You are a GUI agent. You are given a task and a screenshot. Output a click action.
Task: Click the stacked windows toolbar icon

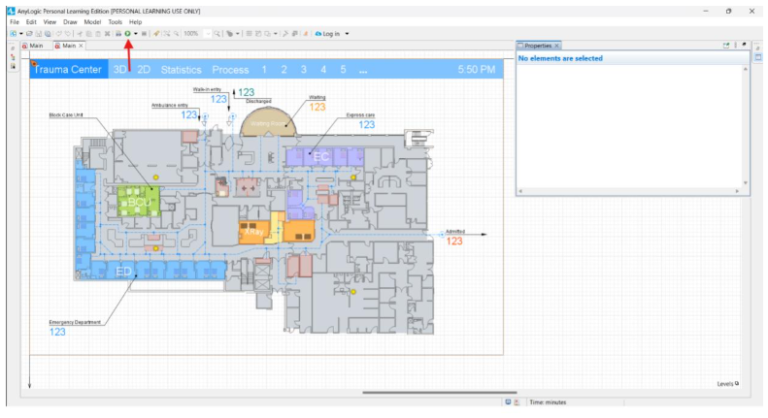294,34
